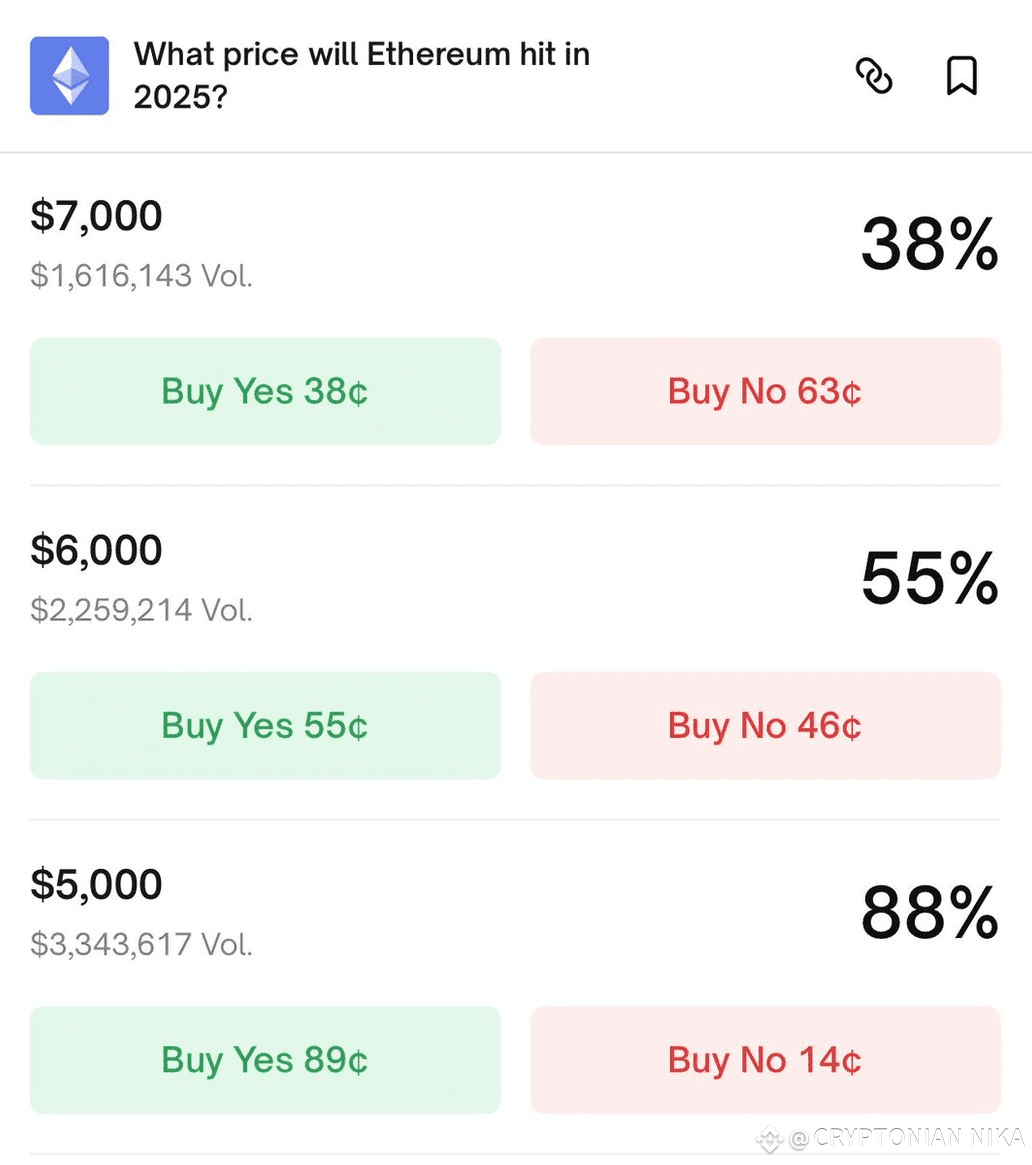Click the Cryptonian Nika watermark

coord(891,1138)
